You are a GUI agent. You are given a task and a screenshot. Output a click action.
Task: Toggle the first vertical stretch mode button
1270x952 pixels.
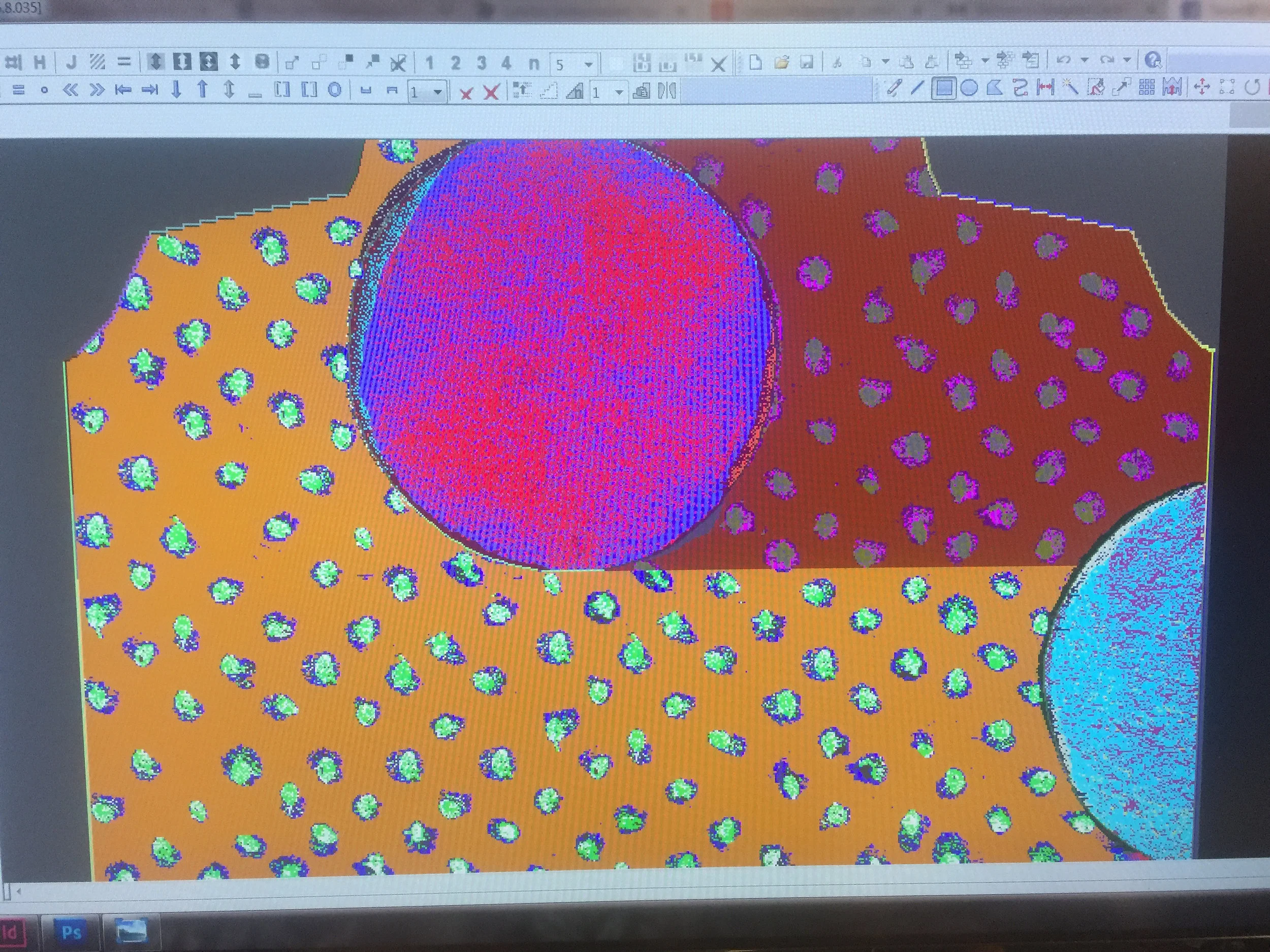pos(155,61)
